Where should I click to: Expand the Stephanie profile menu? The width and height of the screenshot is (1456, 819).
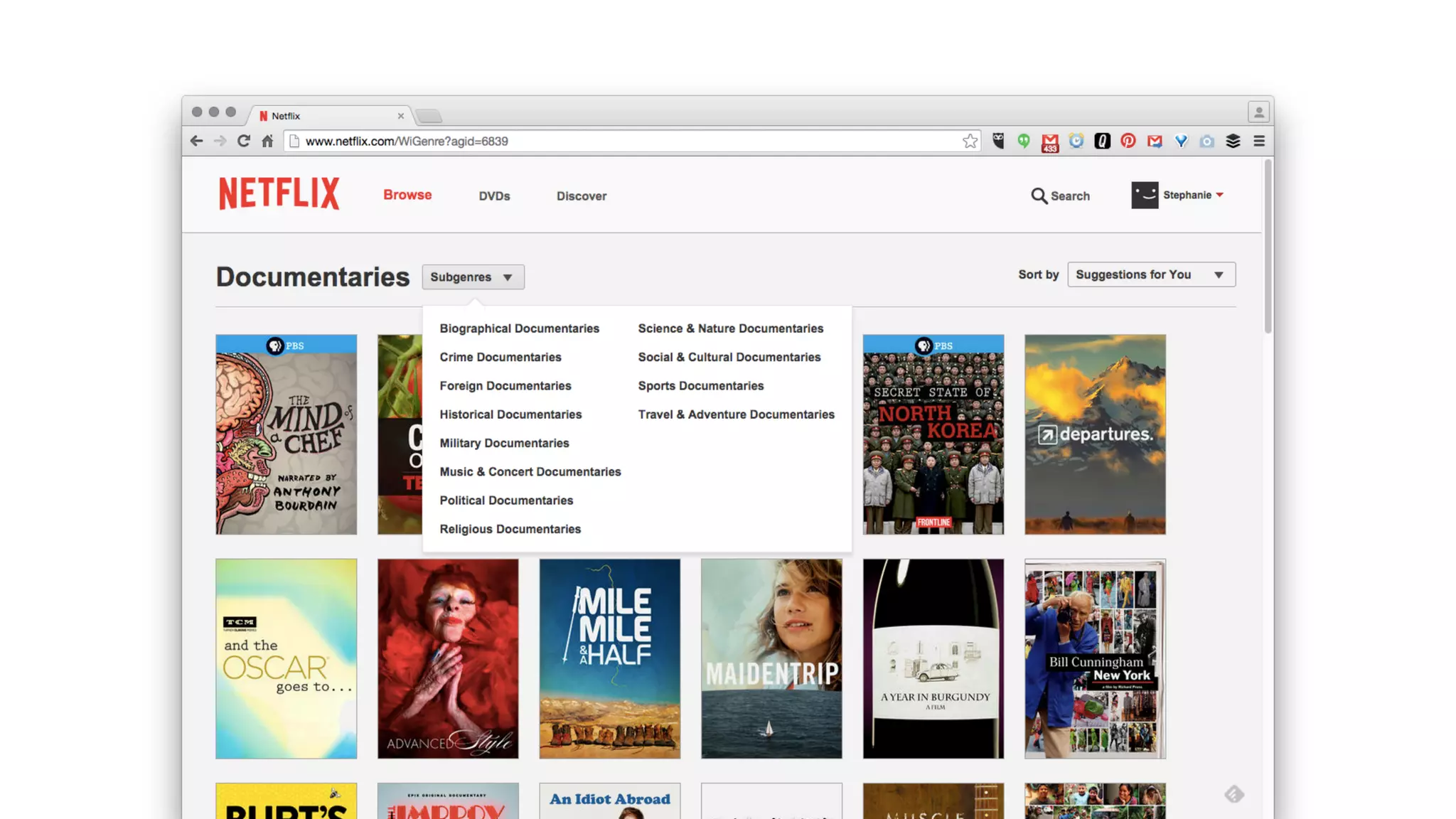(x=1193, y=195)
